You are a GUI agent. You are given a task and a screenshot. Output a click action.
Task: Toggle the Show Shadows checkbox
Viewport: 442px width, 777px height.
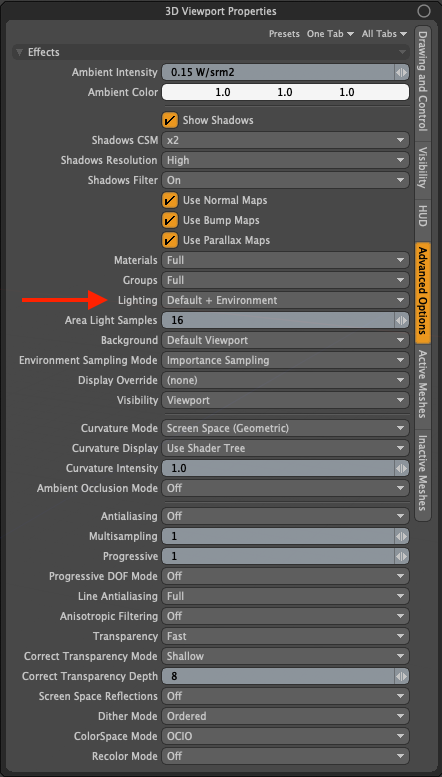click(x=170, y=120)
